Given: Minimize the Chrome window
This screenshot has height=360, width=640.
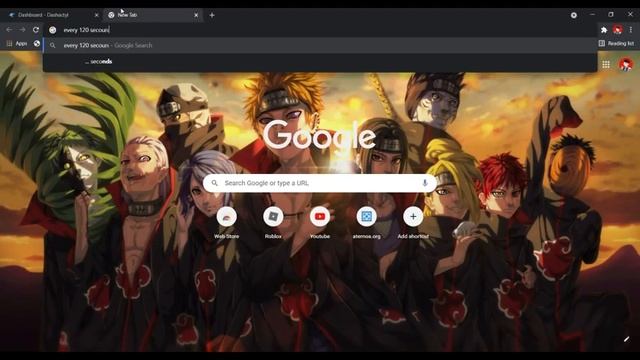Looking at the screenshot, I should [592, 14].
